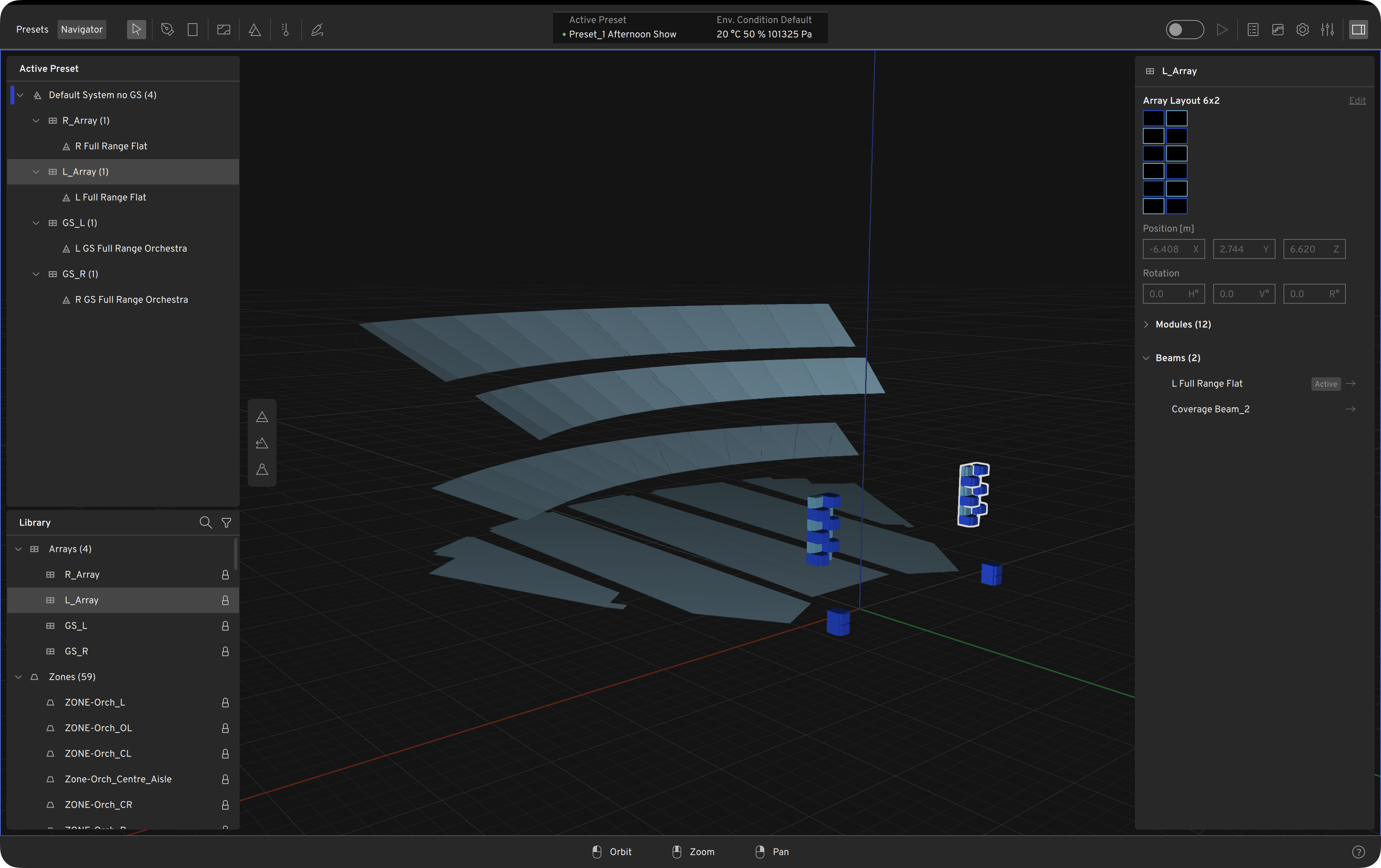
Task: Toggle the switch next to play button
Action: [x=1184, y=29]
